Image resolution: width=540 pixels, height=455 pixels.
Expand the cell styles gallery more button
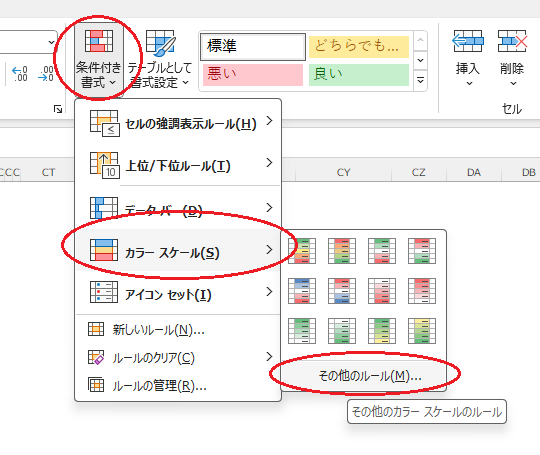[x=420, y=81]
